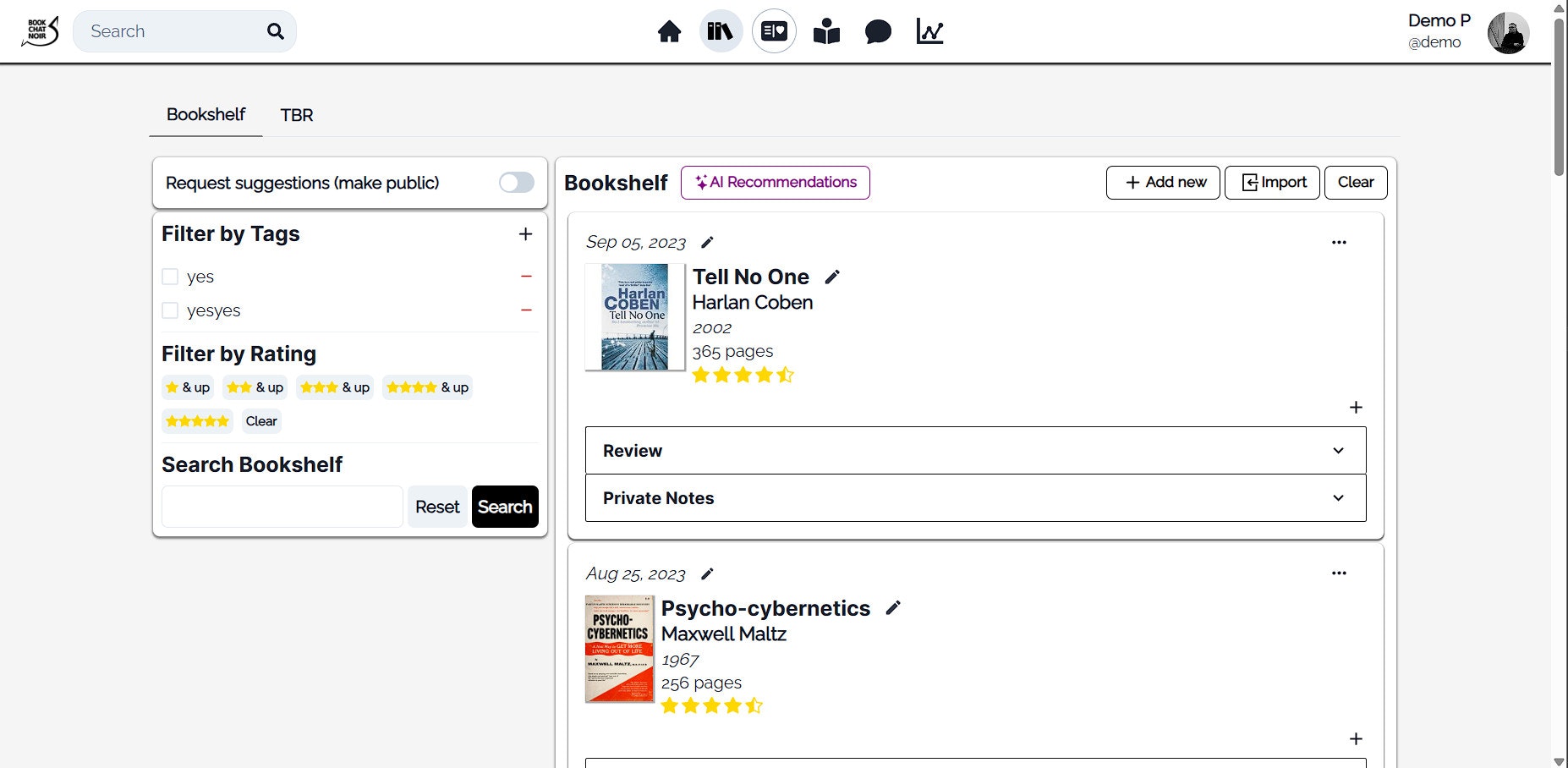This screenshot has height=768, width=1568.
Task: Click Reset in Search Bookshelf
Action: [437, 507]
